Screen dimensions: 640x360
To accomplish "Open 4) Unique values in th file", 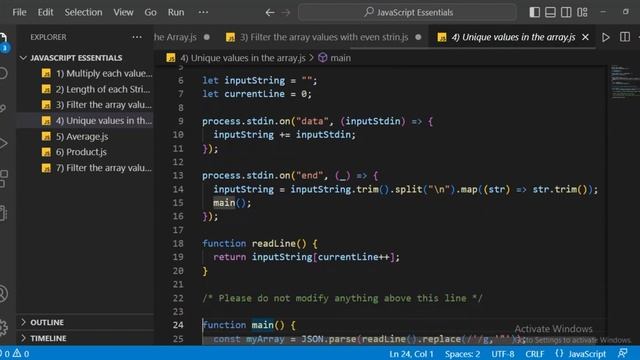I will tap(85, 121).
